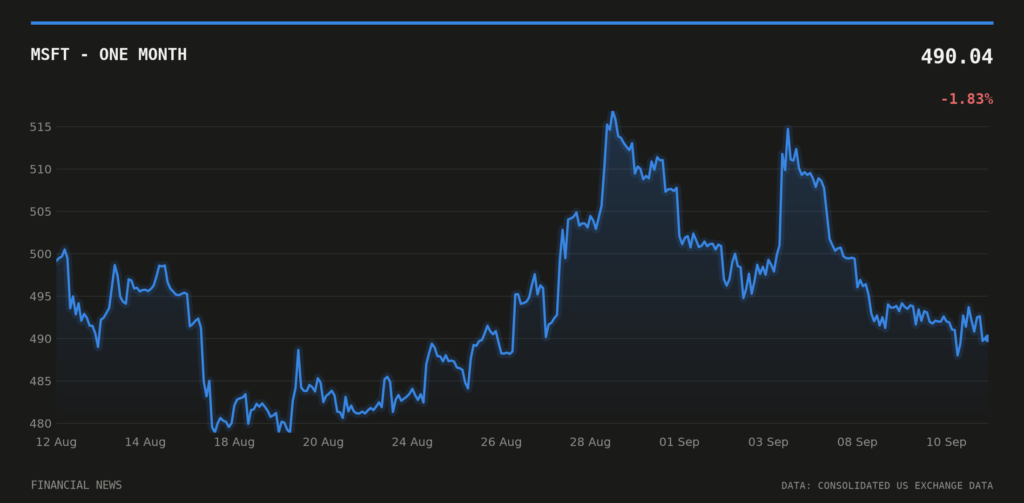
Task: Click the 12 Aug date label
Action: tap(56, 442)
